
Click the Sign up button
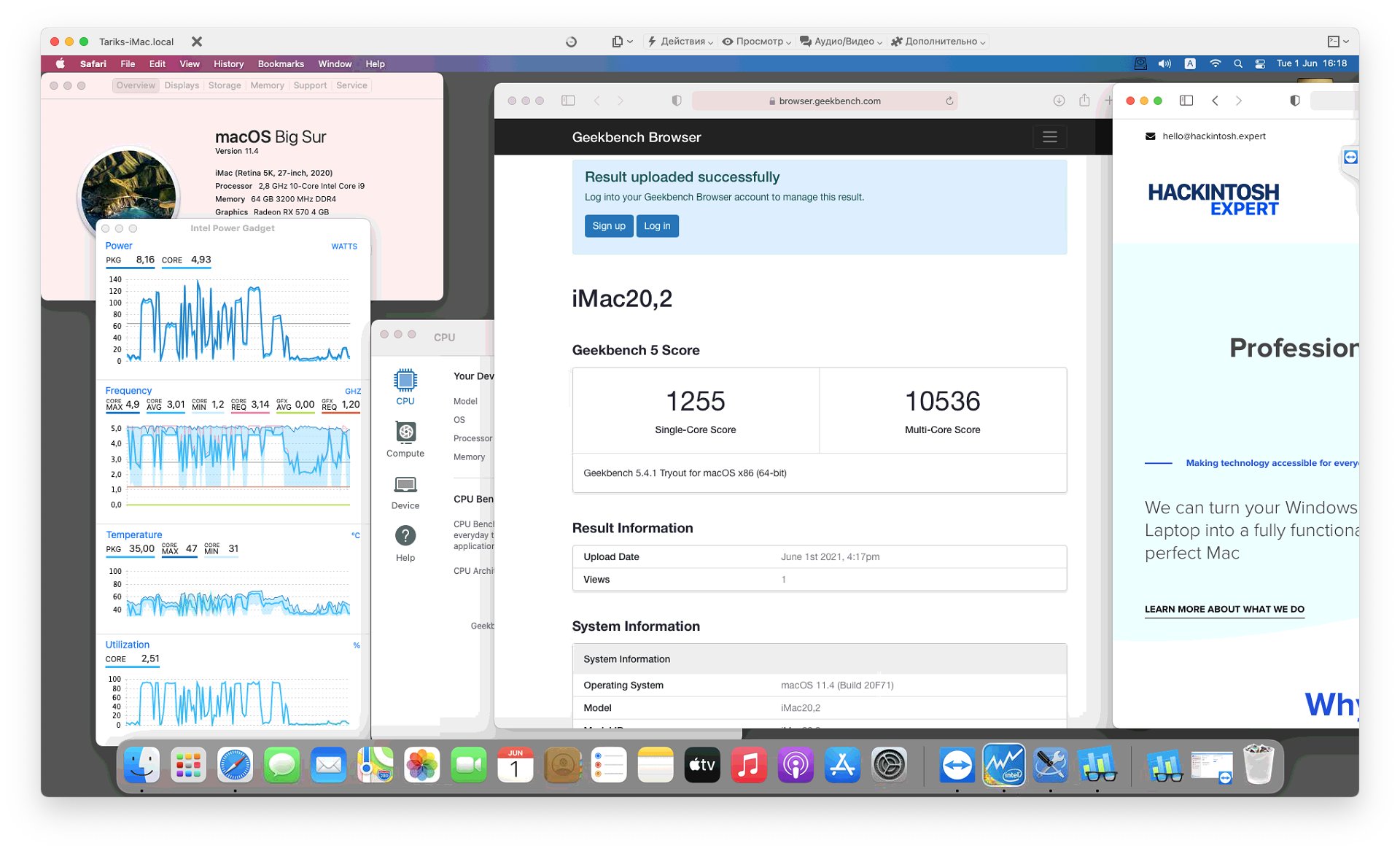pyautogui.click(x=609, y=226)
